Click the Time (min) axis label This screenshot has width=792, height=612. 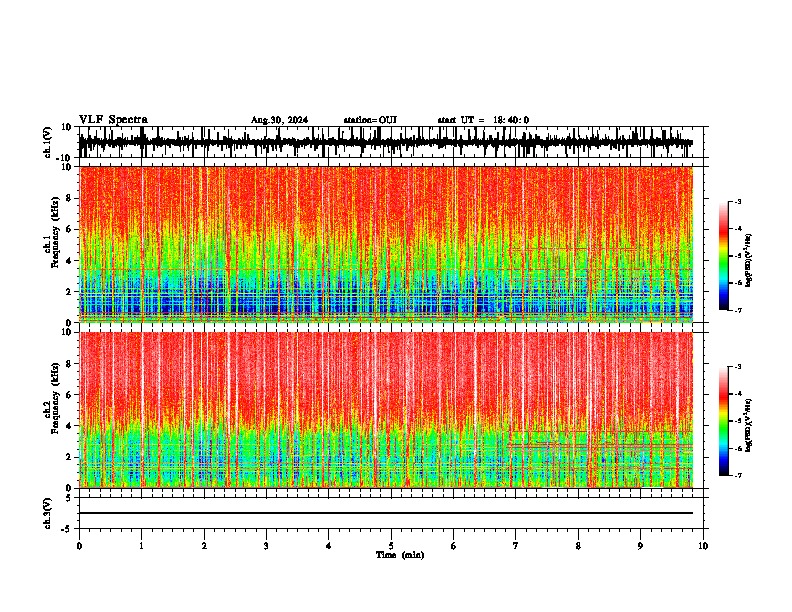click(x=400, y=555)
